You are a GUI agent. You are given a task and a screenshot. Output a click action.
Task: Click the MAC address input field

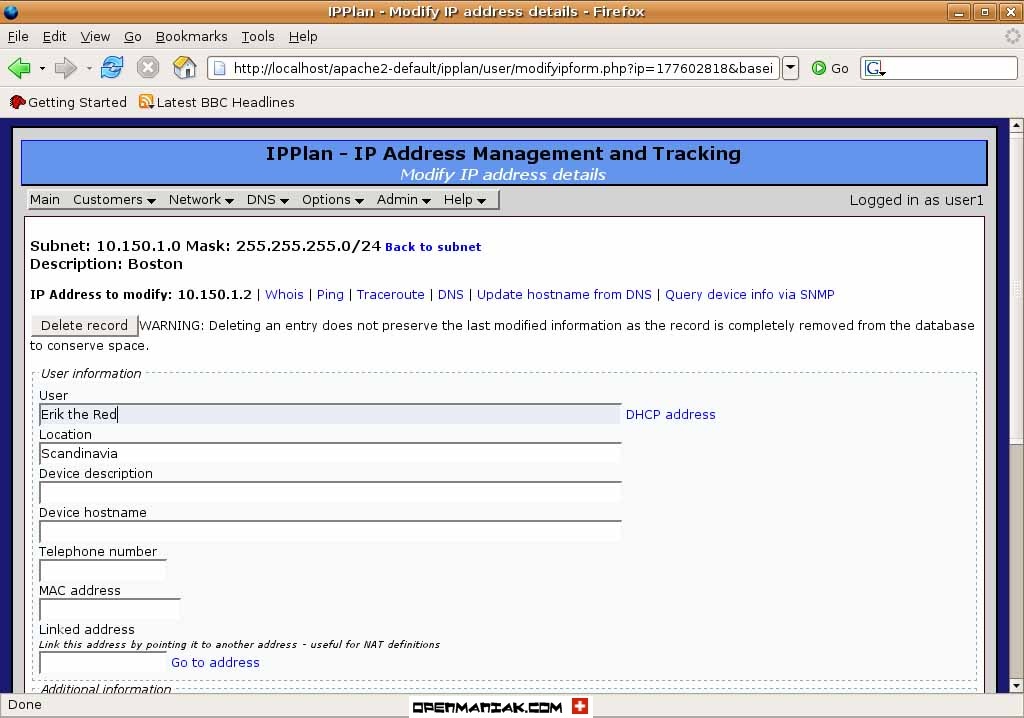click(110, 610)
